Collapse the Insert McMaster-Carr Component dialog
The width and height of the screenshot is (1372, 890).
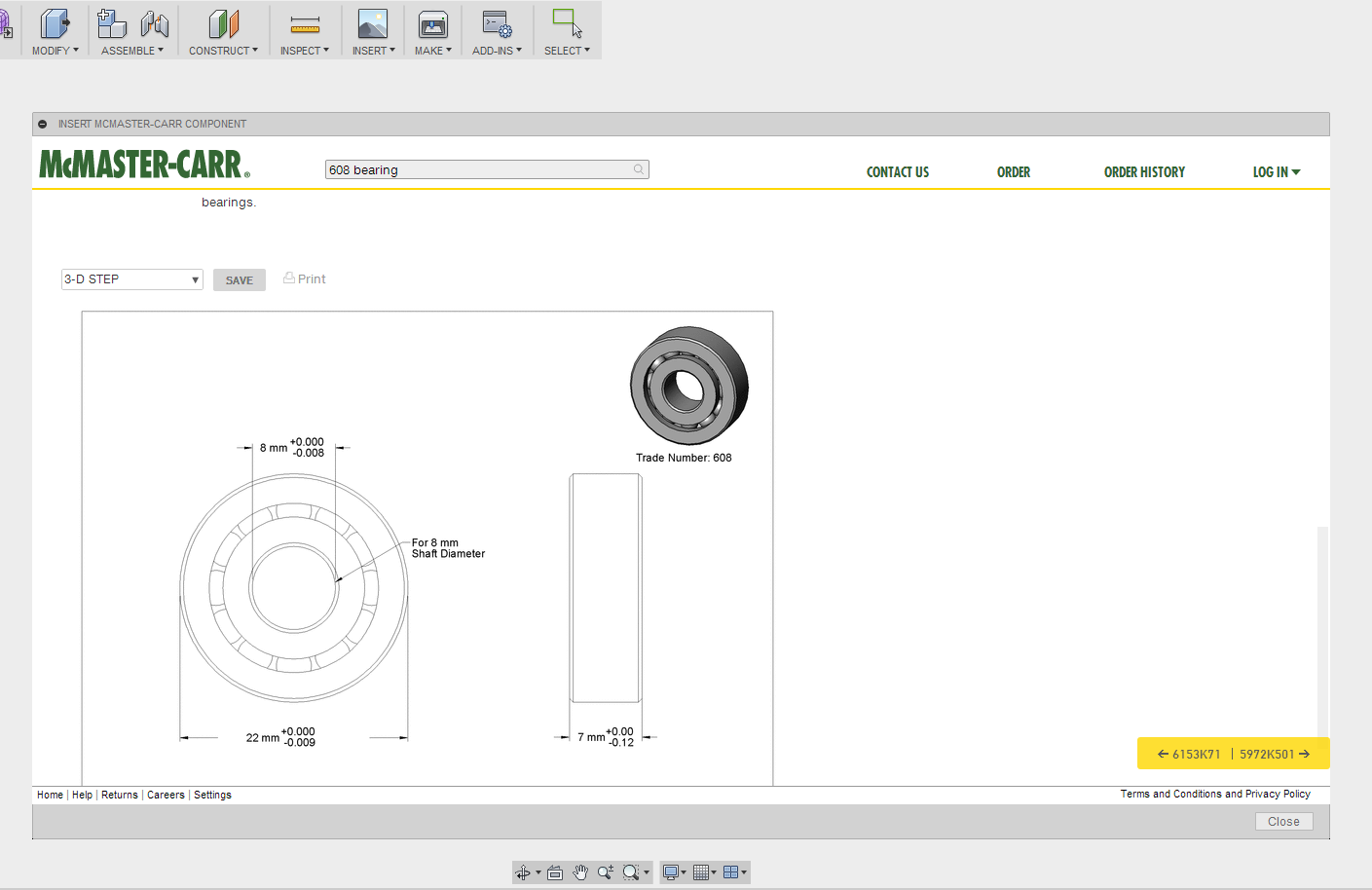[42, 124]
